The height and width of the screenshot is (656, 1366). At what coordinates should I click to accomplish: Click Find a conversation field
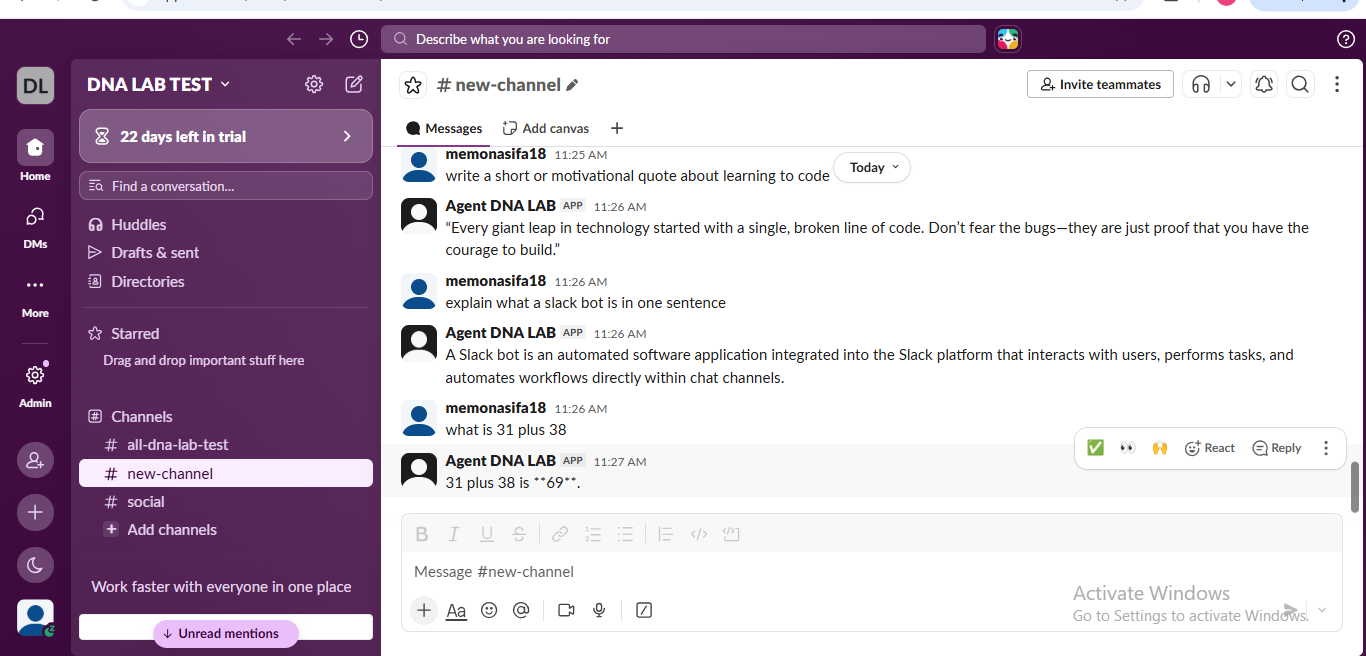226,186
